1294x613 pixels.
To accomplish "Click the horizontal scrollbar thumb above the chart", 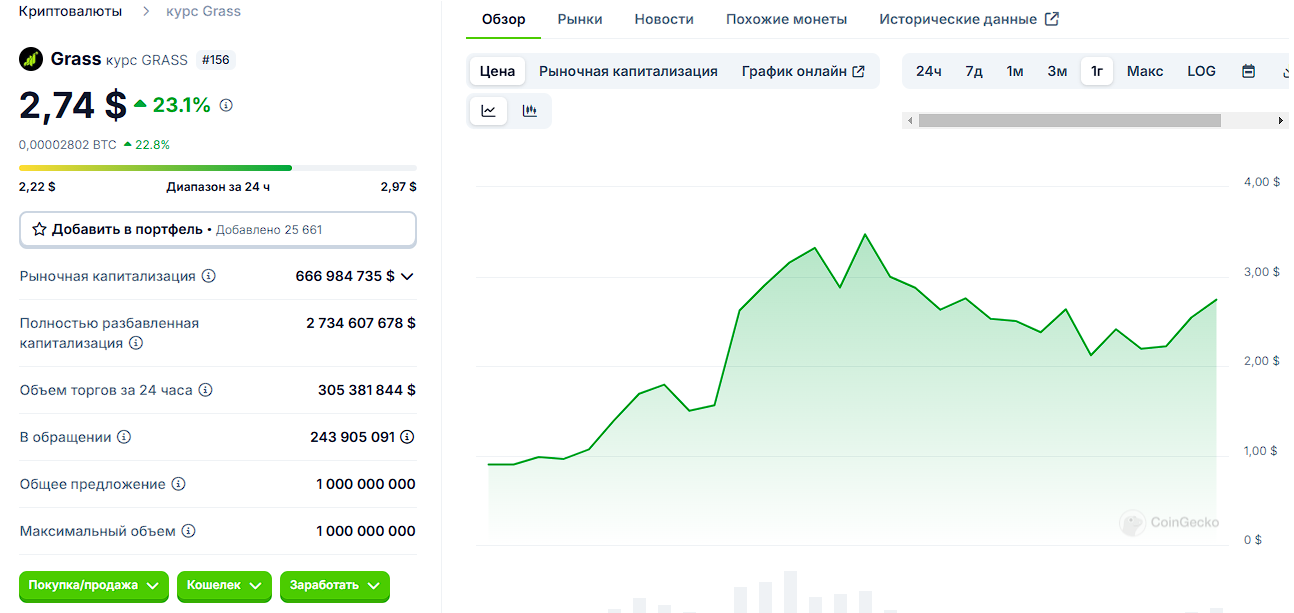I will point(1070,120).
